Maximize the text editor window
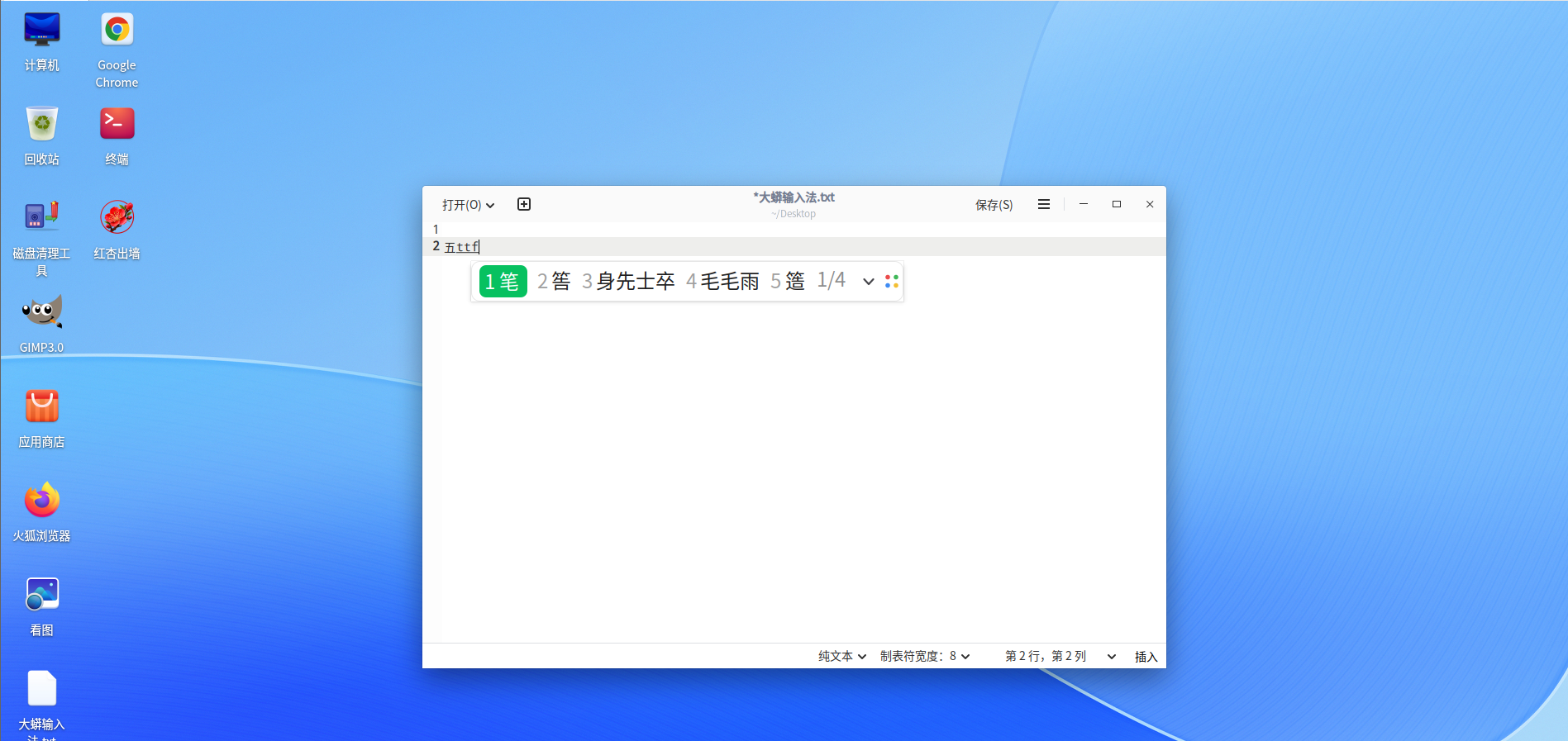The image size is (1568, 741). coord(1117,204)
